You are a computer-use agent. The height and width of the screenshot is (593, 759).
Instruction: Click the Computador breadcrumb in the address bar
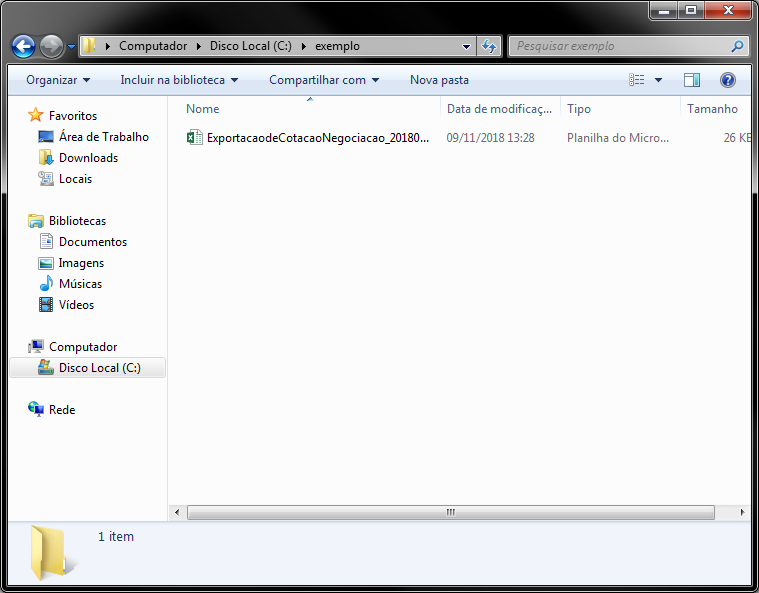click(x=153, y=46)
